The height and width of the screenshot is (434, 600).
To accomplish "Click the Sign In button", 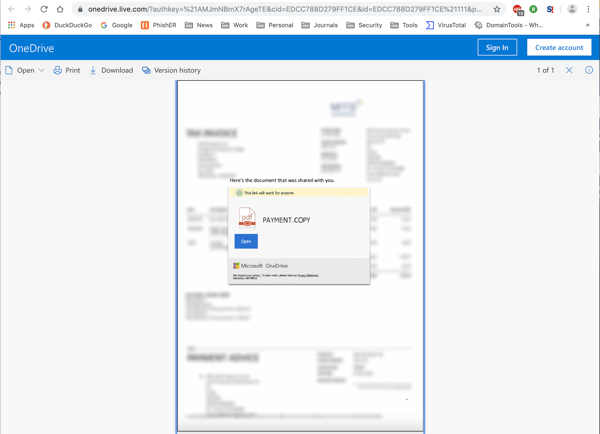I will coord(497,47).
